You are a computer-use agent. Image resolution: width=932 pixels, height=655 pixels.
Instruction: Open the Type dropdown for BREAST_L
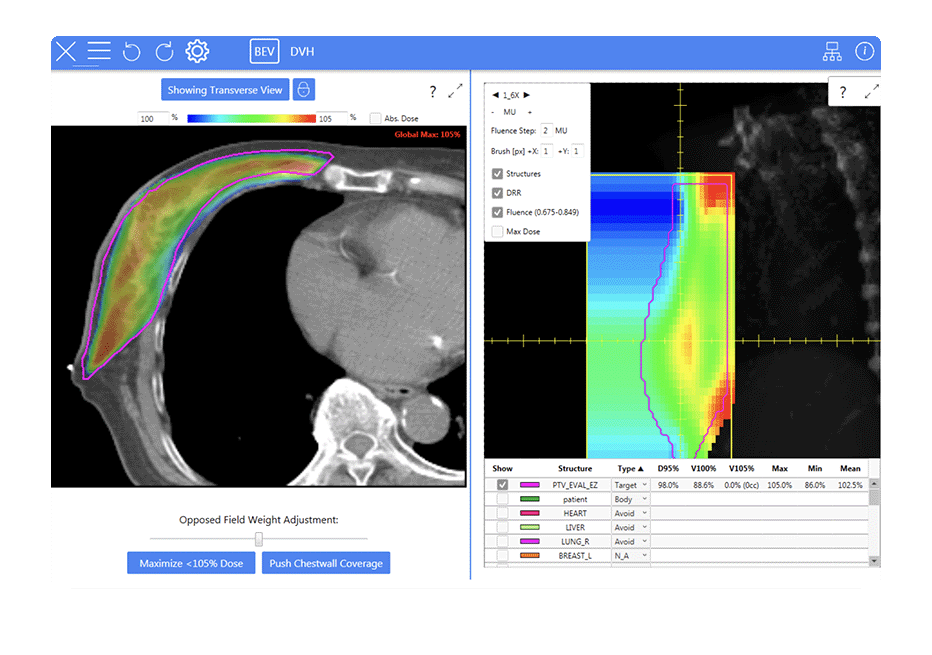click(x=631, y=555)
